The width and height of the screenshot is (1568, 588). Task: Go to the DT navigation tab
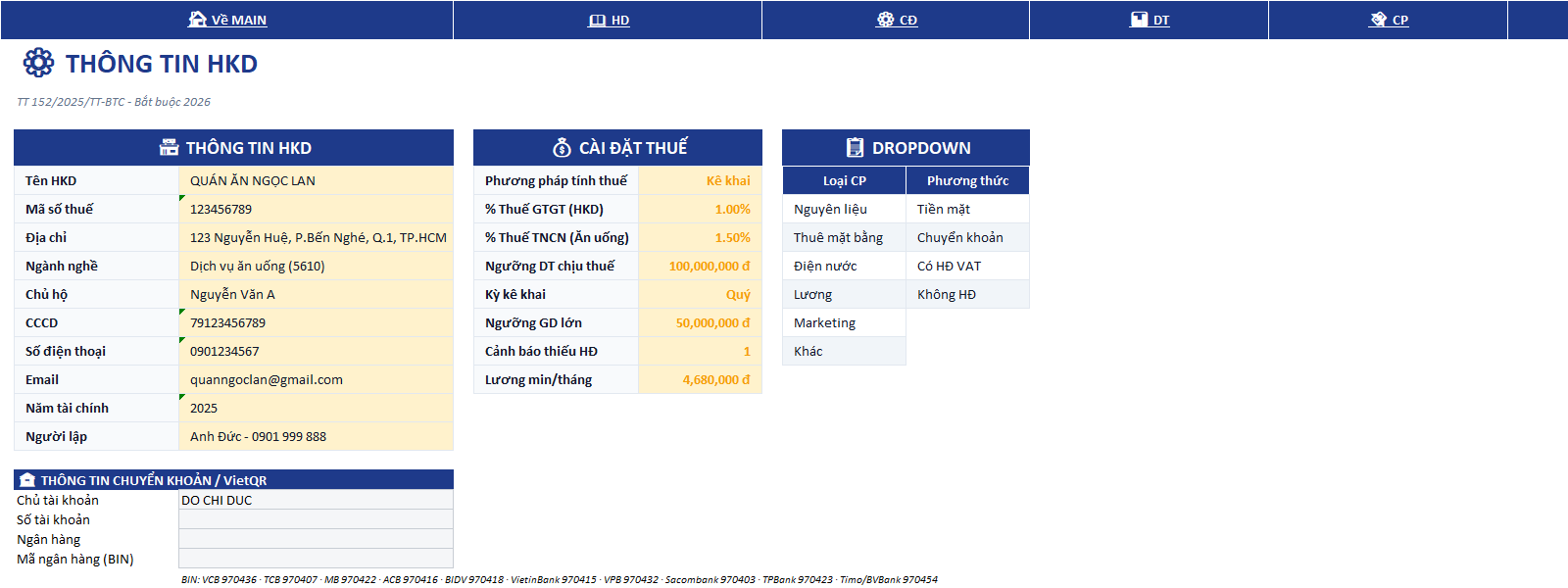pyautogui.click(x=1161, y=20)
